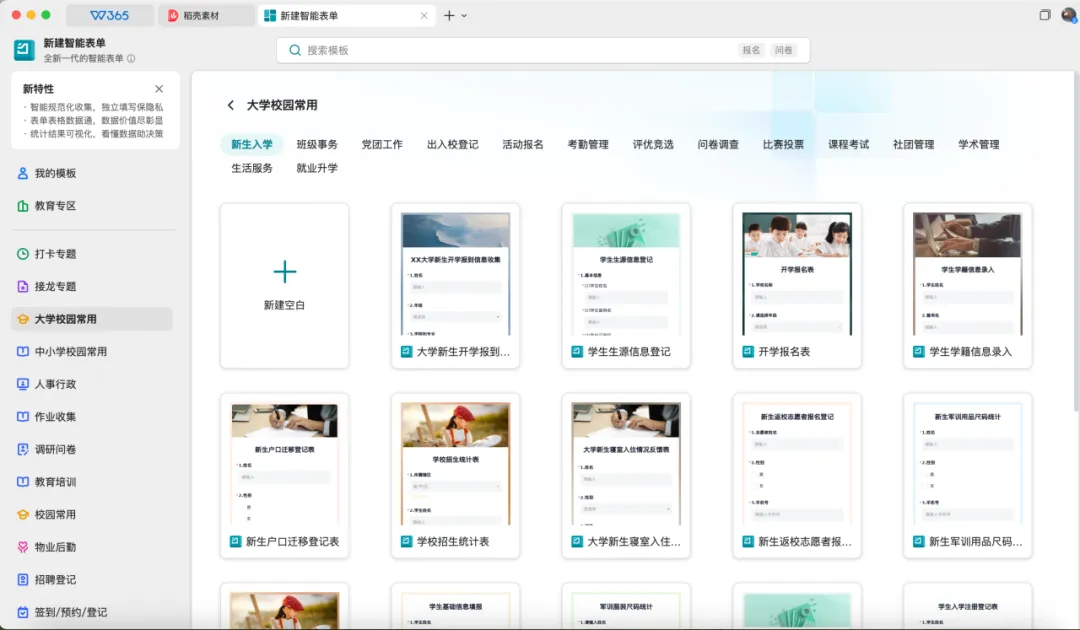
Task: Open 教育专区 sidebar icon
Action: point(23,206)
